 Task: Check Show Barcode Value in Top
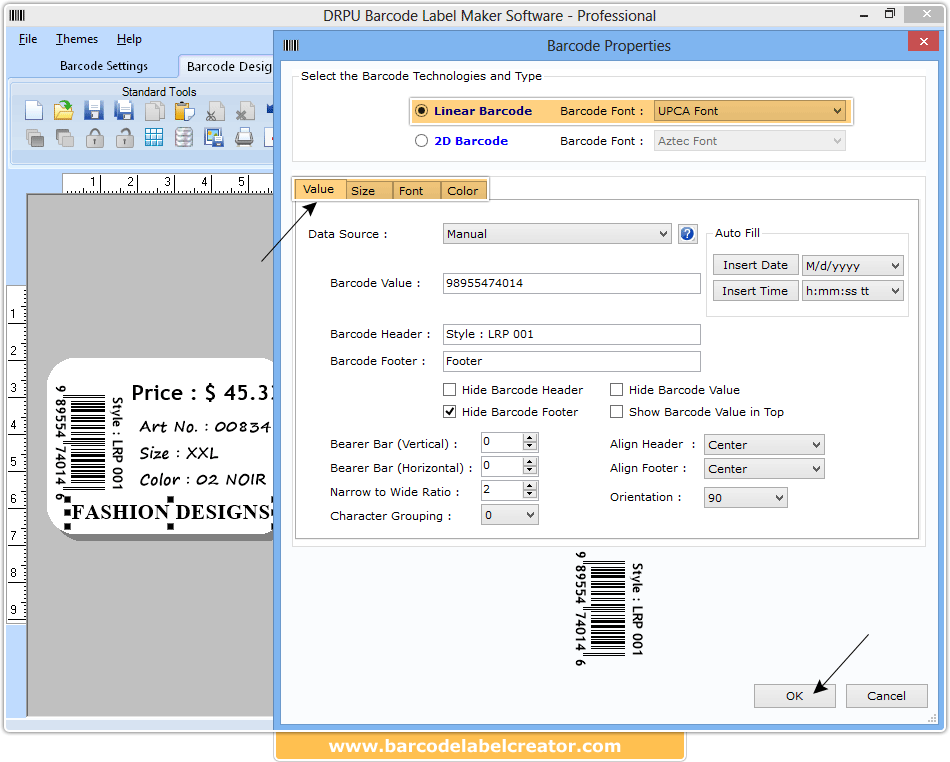[617, 411]
